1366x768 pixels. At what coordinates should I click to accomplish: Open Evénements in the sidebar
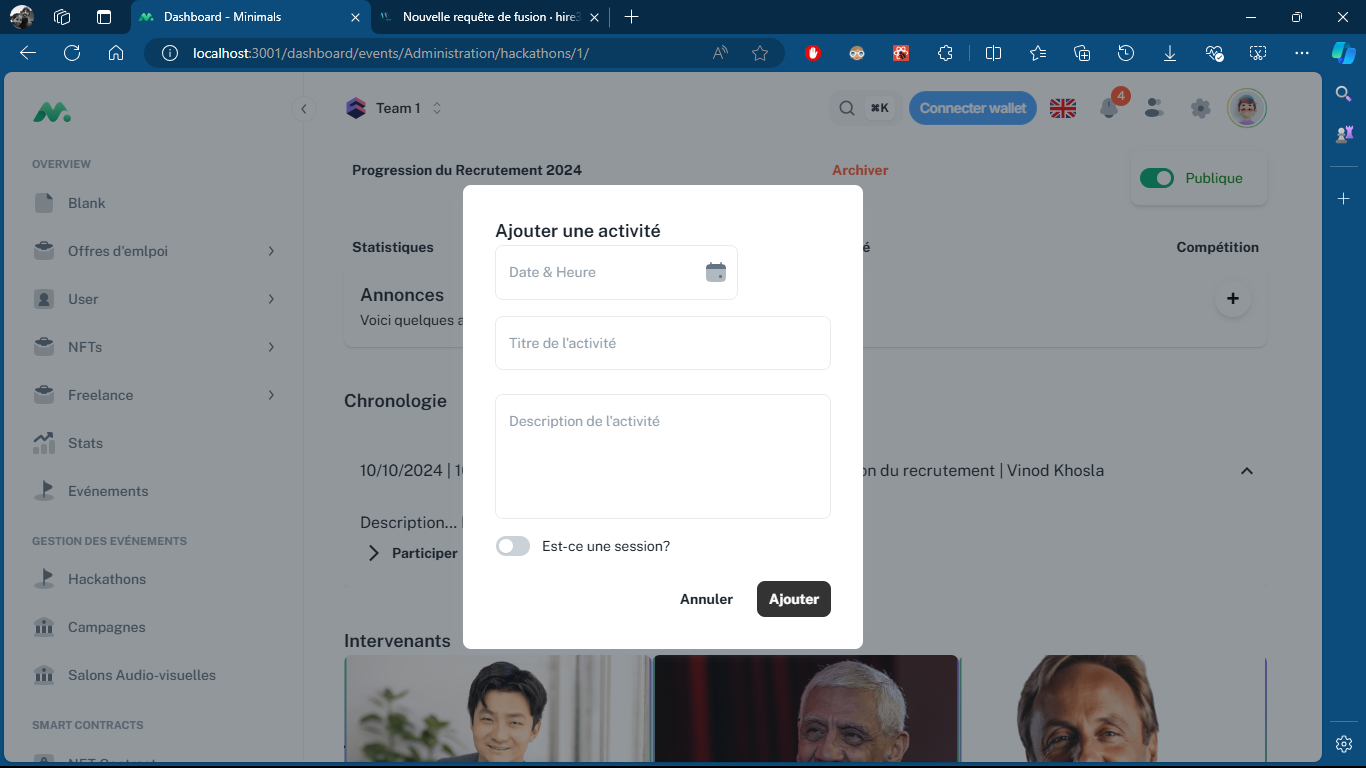tap(154, 491)
